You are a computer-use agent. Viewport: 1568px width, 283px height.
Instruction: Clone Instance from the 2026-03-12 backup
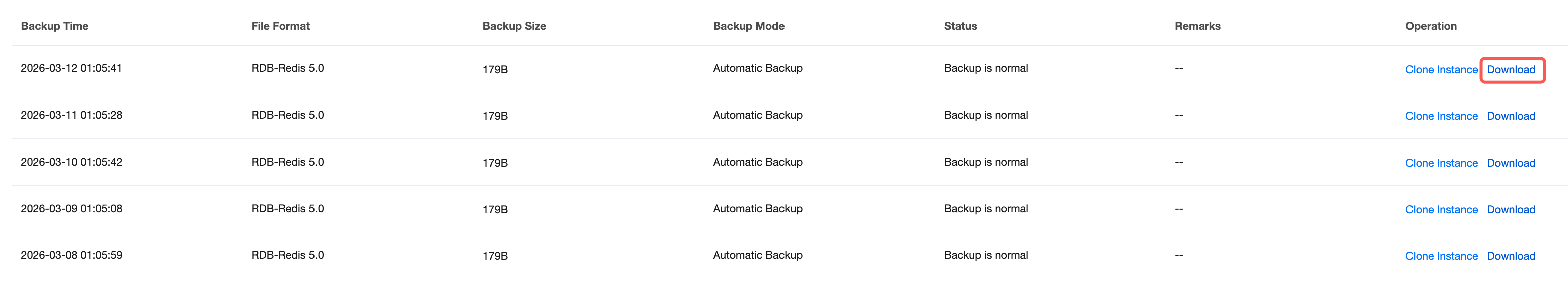point(1441,69)
